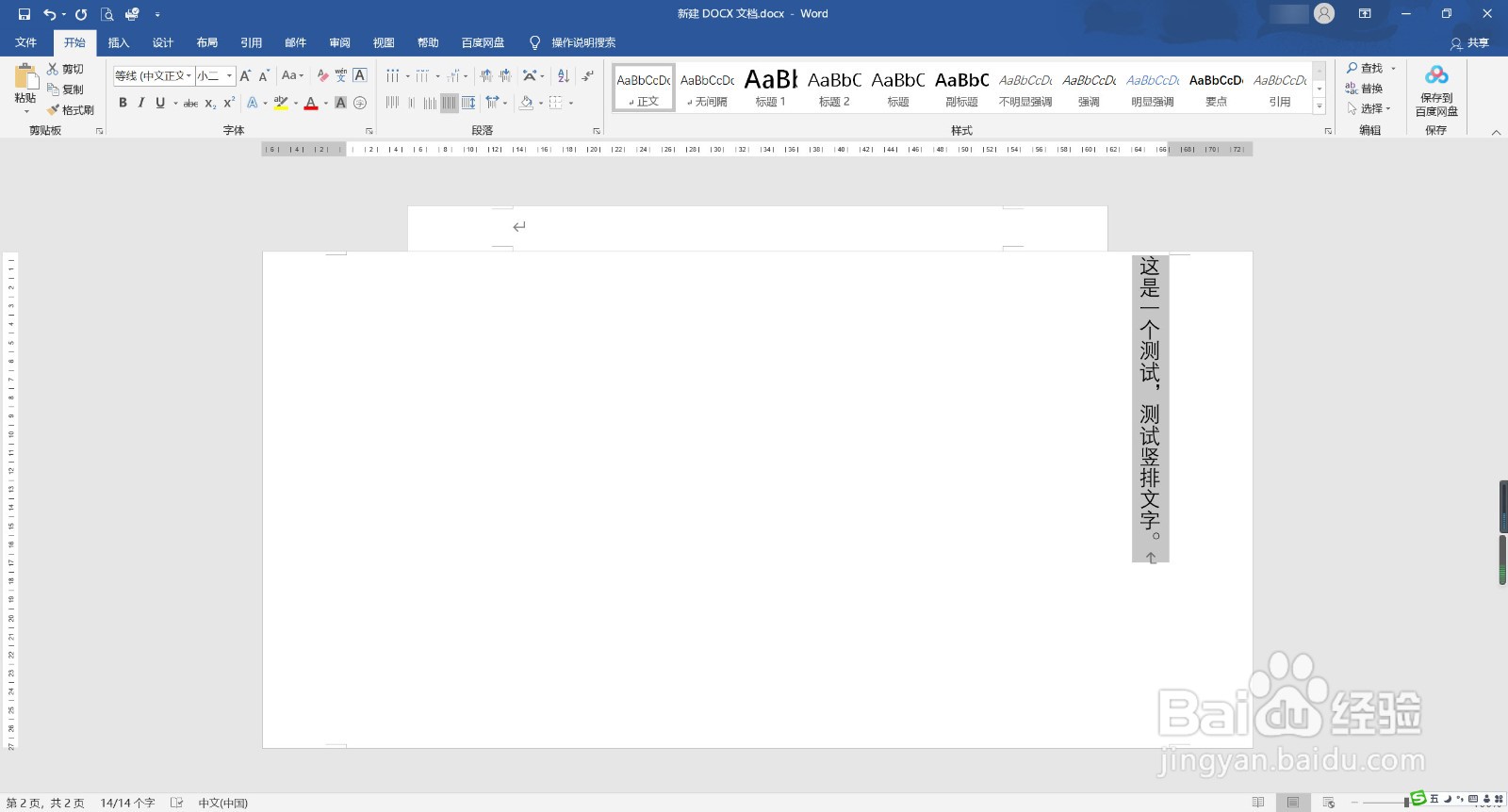
Task: Open the font name dropdown
Action: click(x=189, y=75)
